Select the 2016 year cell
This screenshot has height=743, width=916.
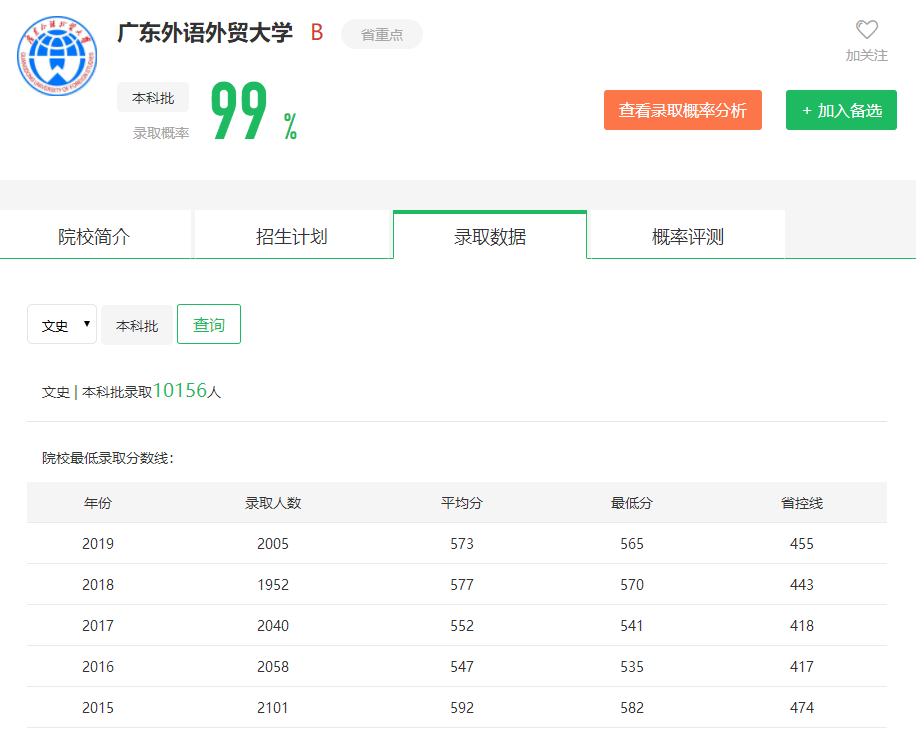click(98, 666)
